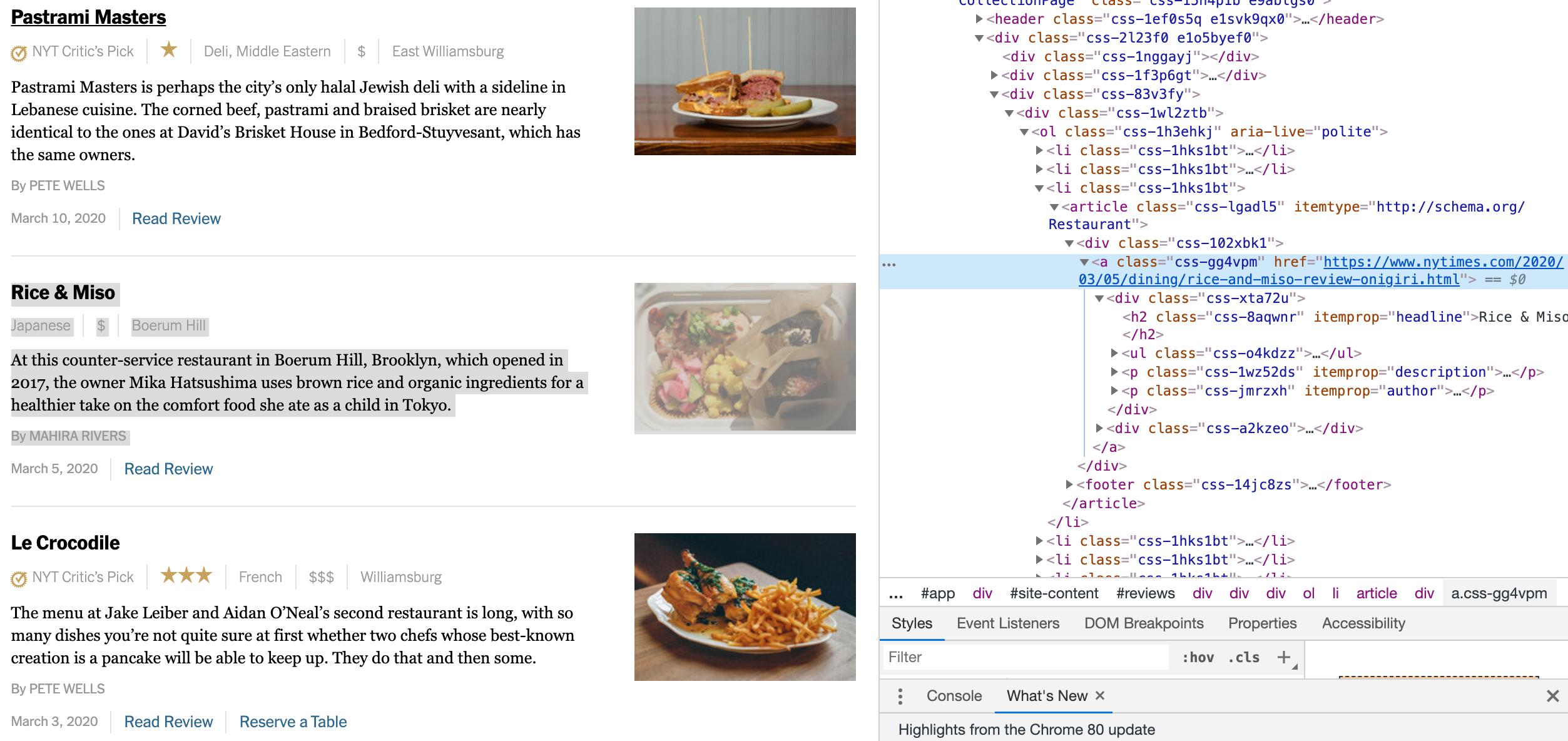The width and height of the screenshot is (1568, 741).
Task: Collapse the ol css-1h3ehkj node
Action: (1024, 132)
